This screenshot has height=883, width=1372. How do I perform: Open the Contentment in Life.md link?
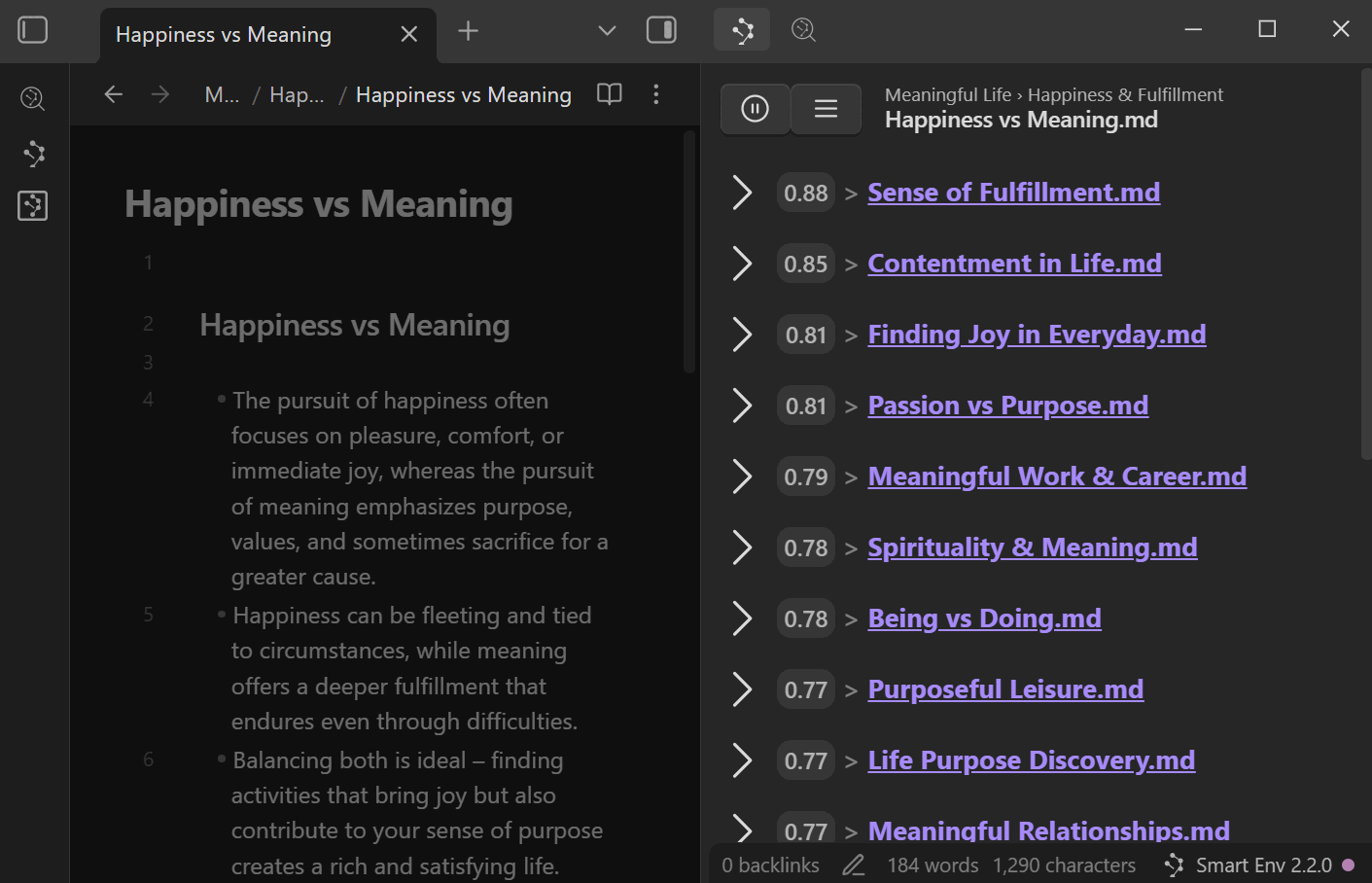click(1014, 264)
